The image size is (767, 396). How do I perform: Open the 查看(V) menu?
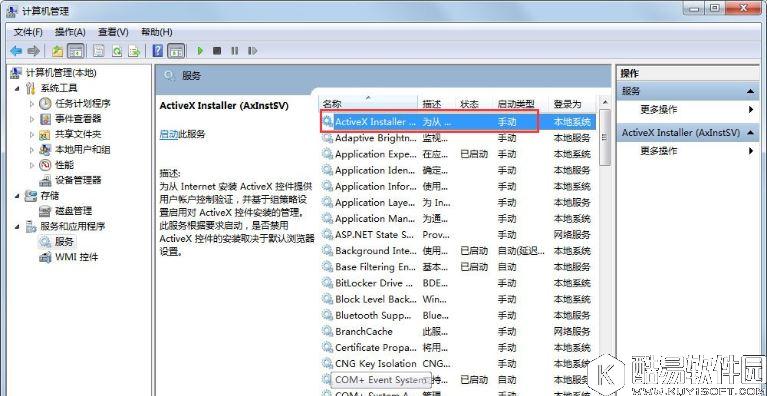113,32
